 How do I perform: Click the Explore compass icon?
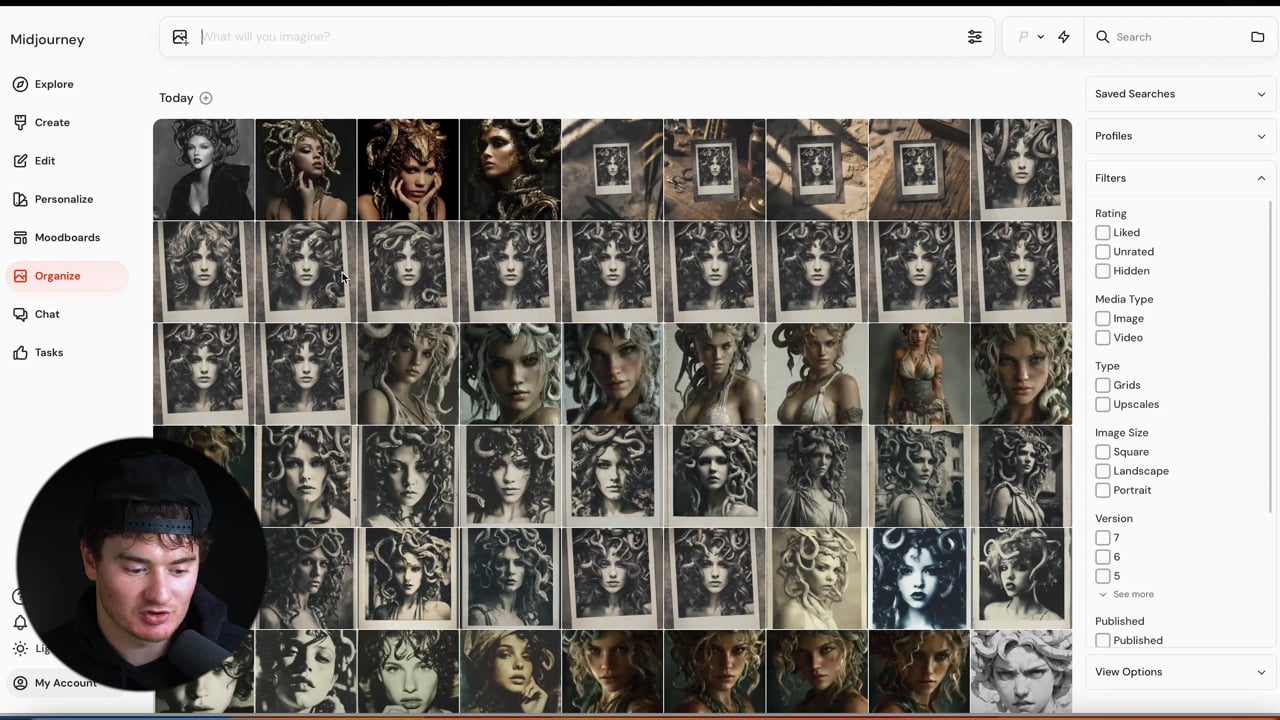coord(20,84)
